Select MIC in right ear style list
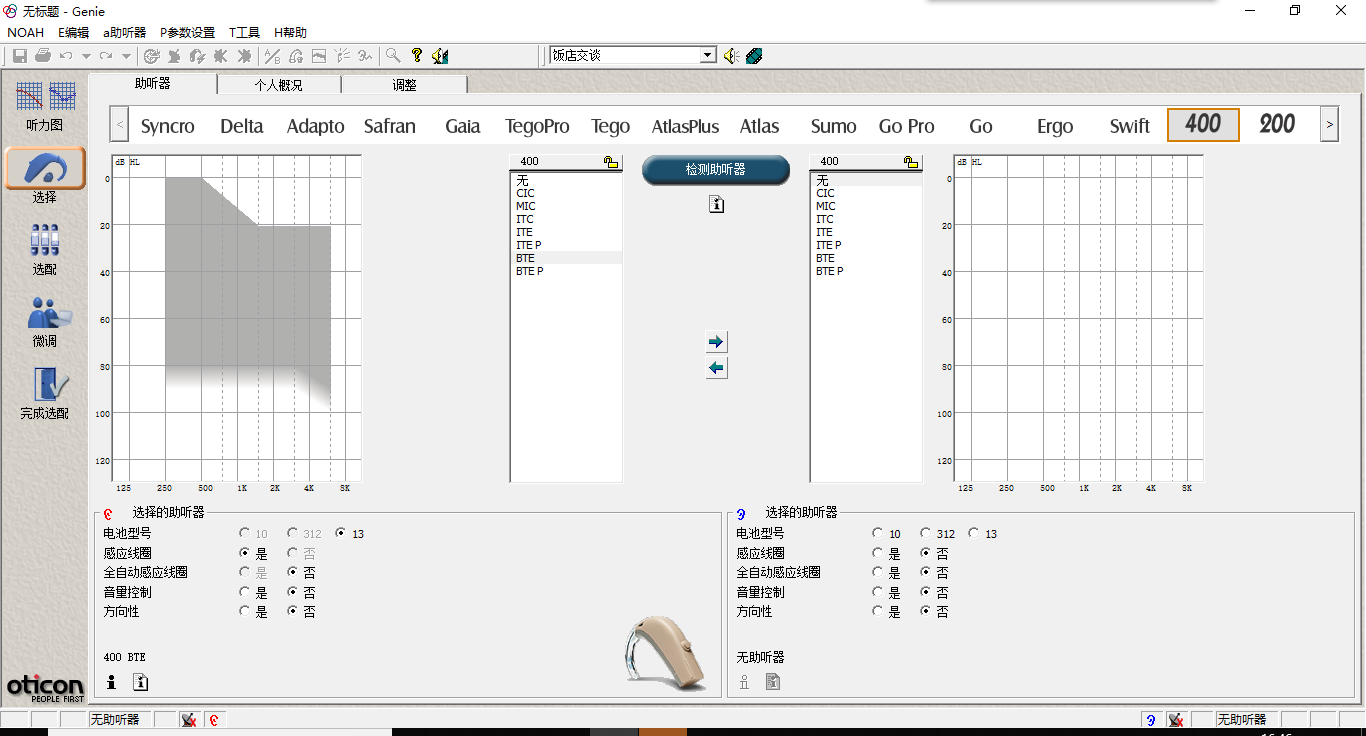 (866, 206)
